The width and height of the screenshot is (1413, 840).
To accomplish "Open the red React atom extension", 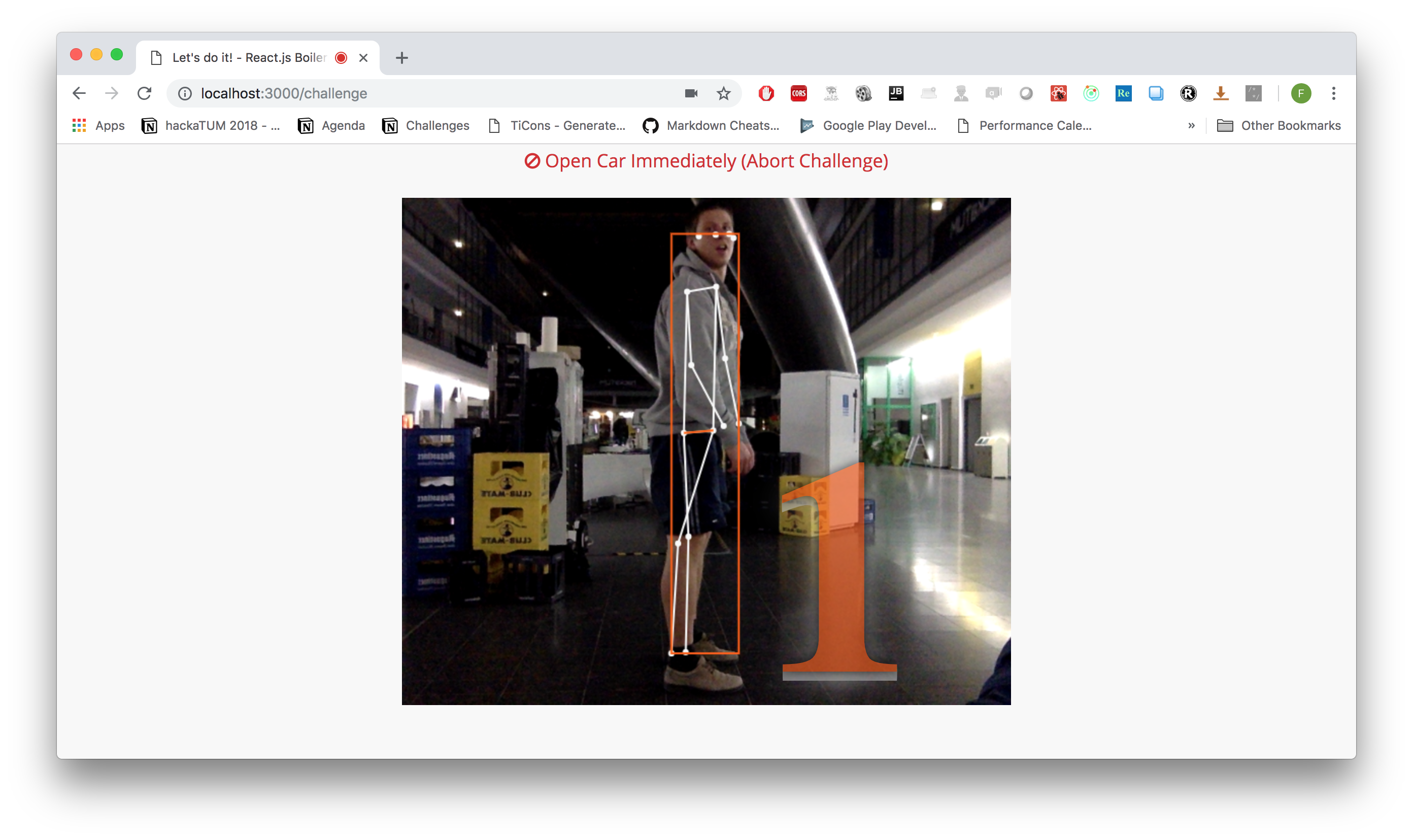I will 1058,93.
